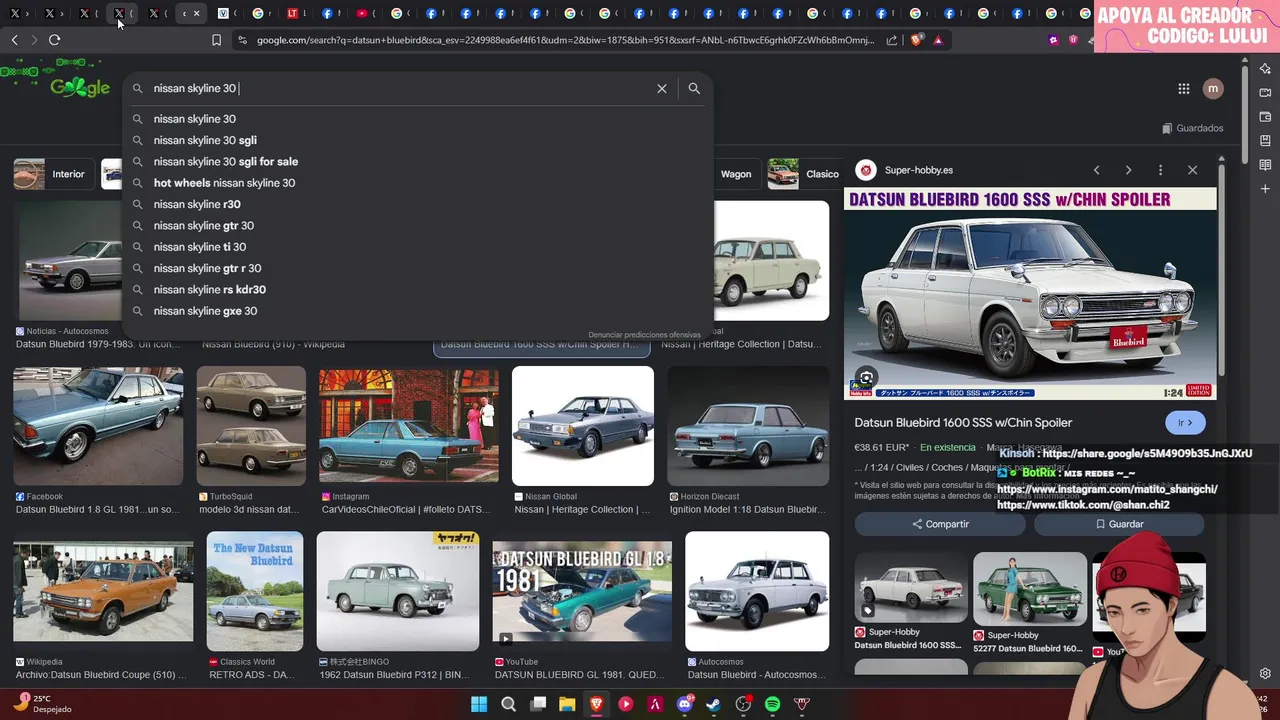
Task: Open Task View on the taskbar
Action: [538, 704]
